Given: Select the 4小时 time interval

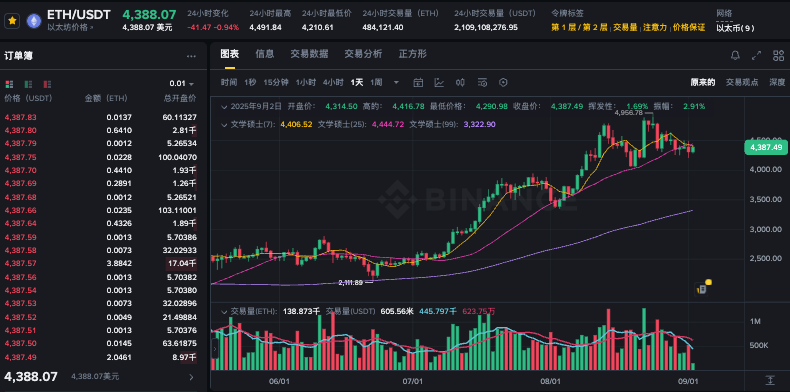Looking at the screenshot, I should [x=333, y=82].
